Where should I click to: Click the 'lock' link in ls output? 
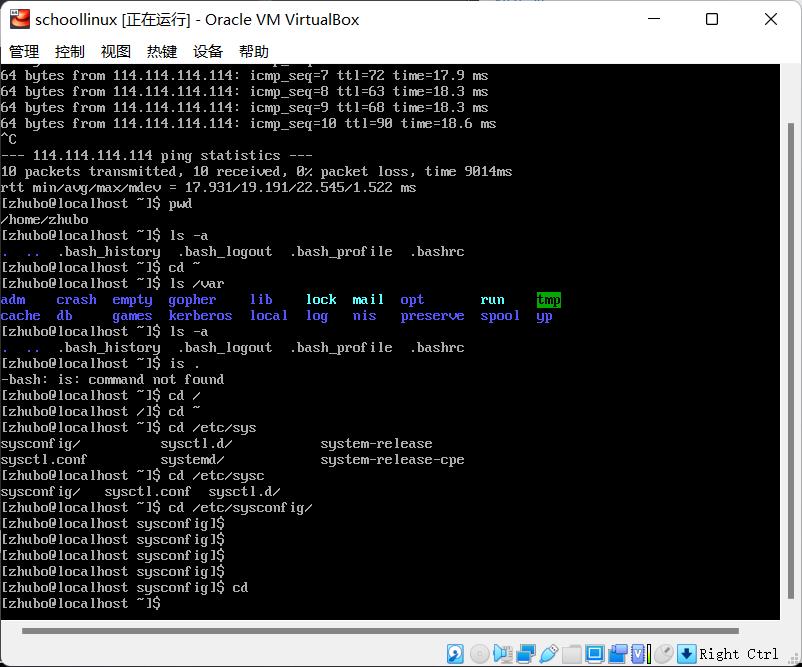[321, 300]
